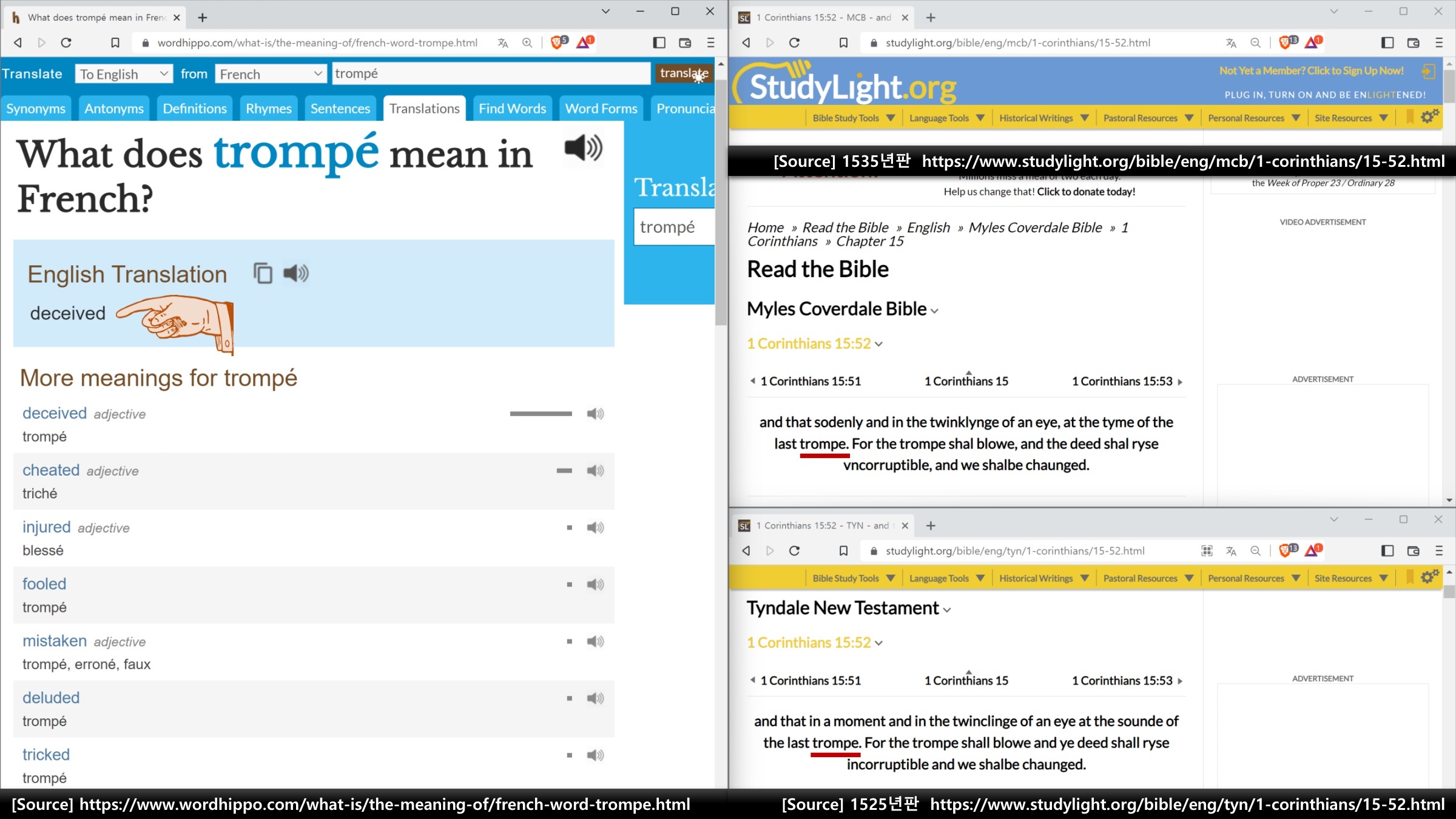Screen dimensions: 1456x819
Task: Open the sidebar panel in the wordhippo browser
Action: coord(659,42)
